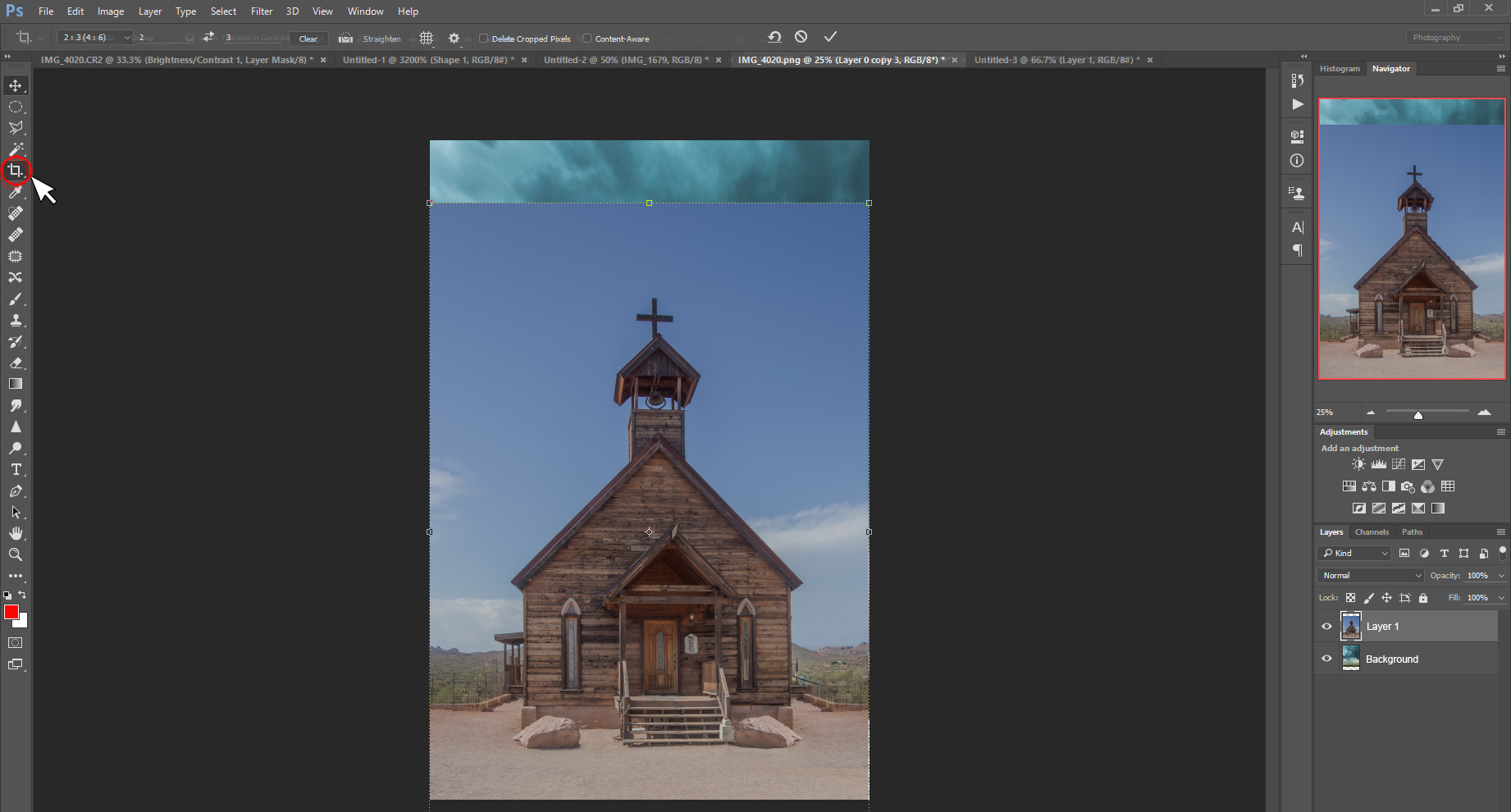Add an Exposure adjustment
Screen dimensions: 1511x812
[x=1418, y=464]
